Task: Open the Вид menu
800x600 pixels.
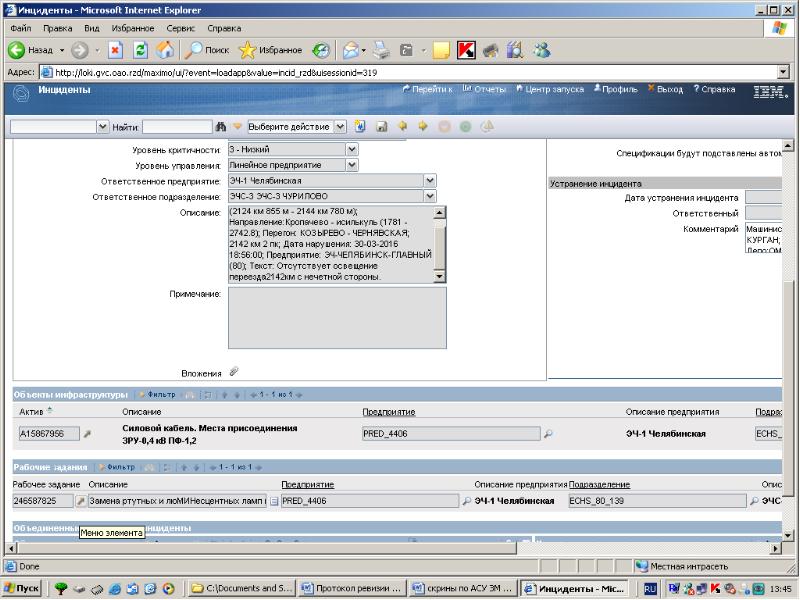Action: [92, 28]
